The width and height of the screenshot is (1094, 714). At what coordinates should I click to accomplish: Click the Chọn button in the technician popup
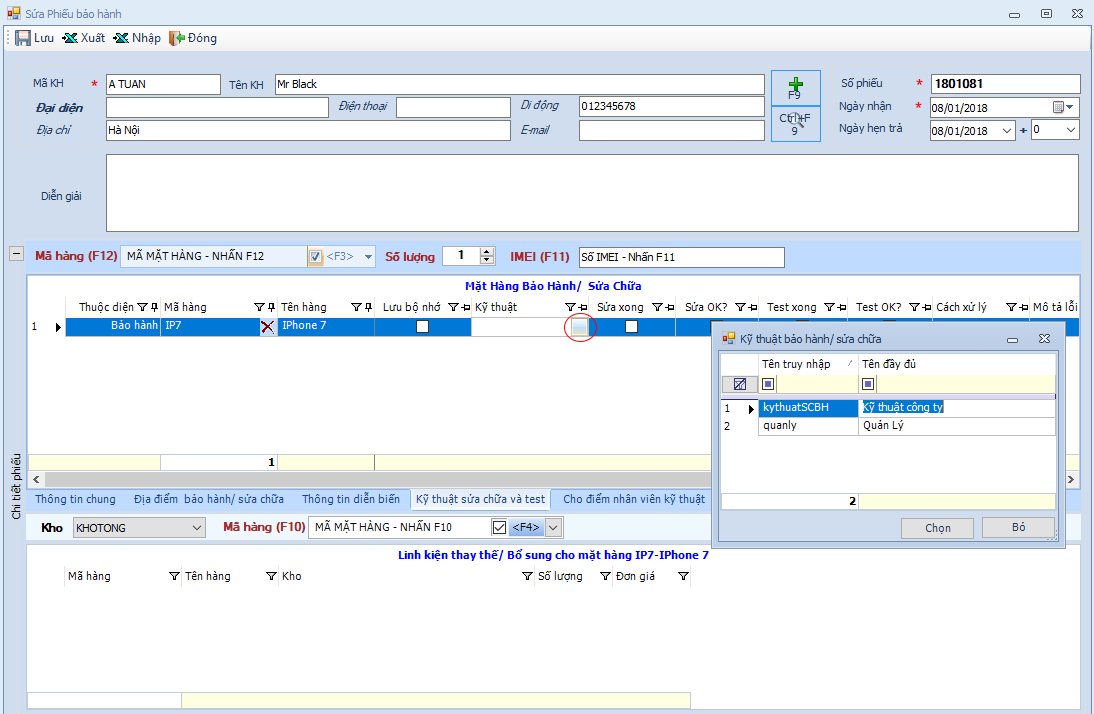point(938,528)
